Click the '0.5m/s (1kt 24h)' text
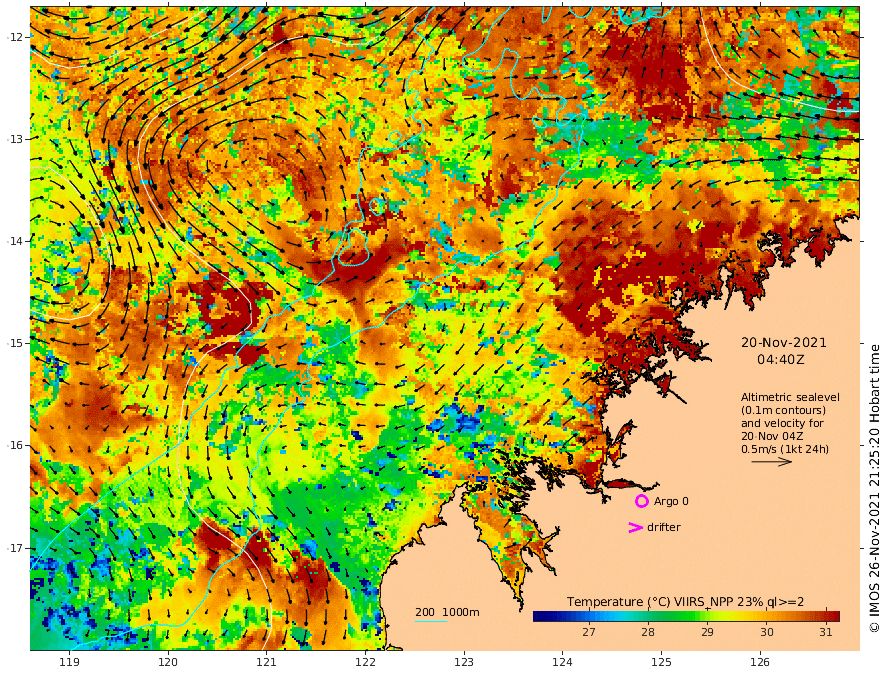Image resolution: width=880 pixels, height=680 pixels. pyautogui.click(x=785, y=449)
